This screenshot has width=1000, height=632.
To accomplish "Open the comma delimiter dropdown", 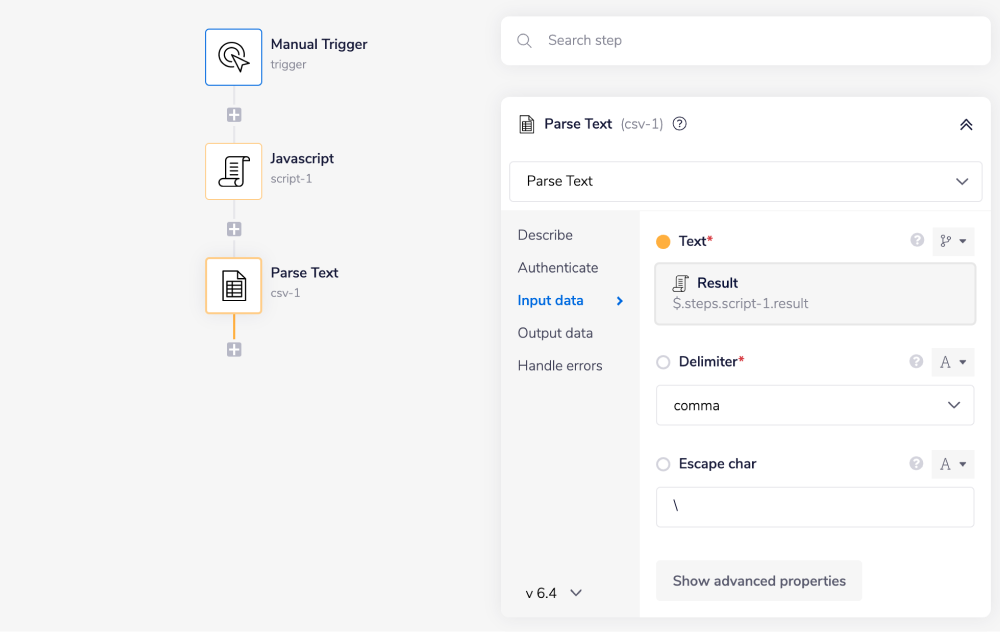I will pyautogui.click(x=814, y=405).
